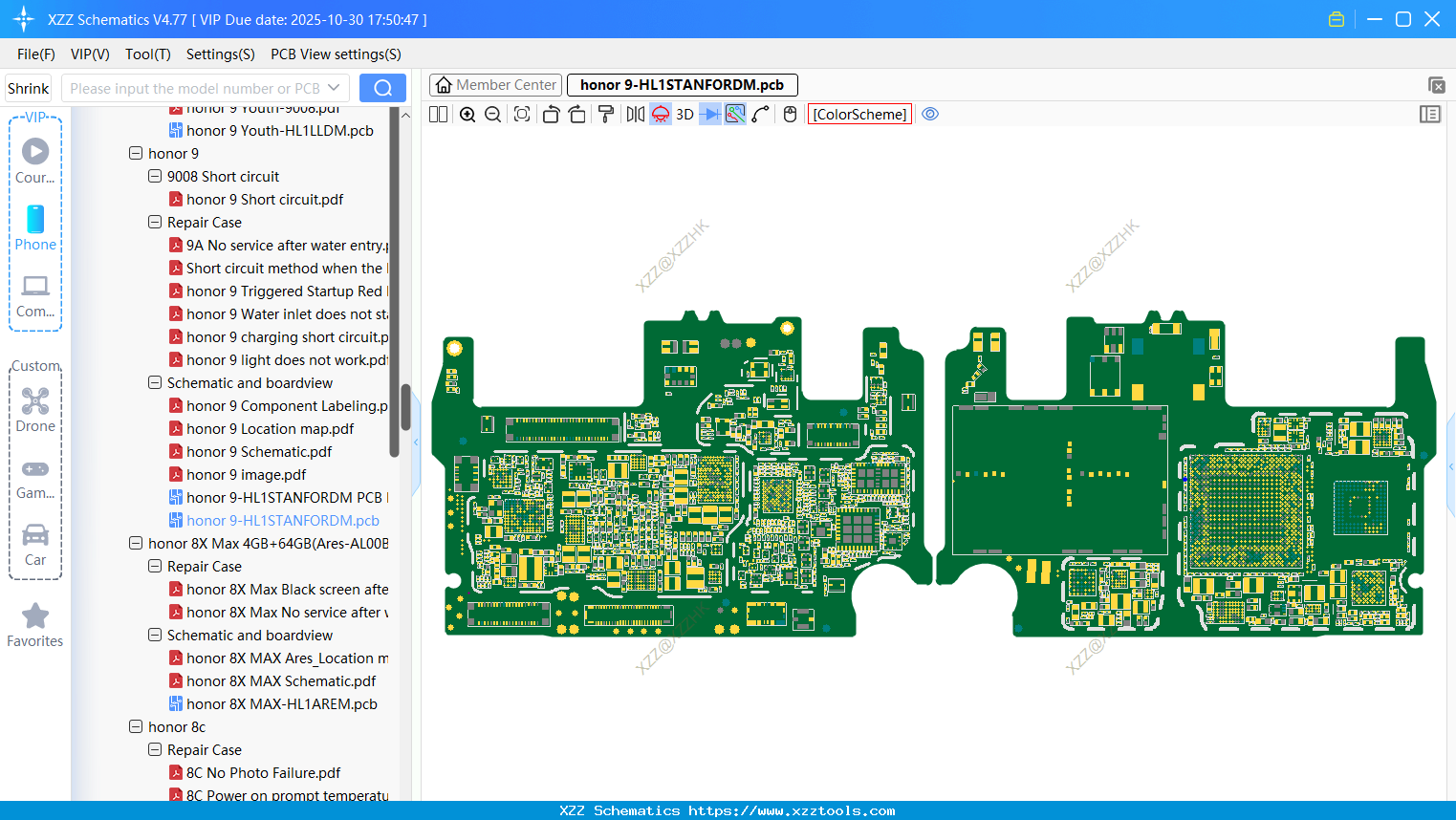Open the Drone category in sidebar
This screenshot has height=820, width=1456.
(35, 410)
